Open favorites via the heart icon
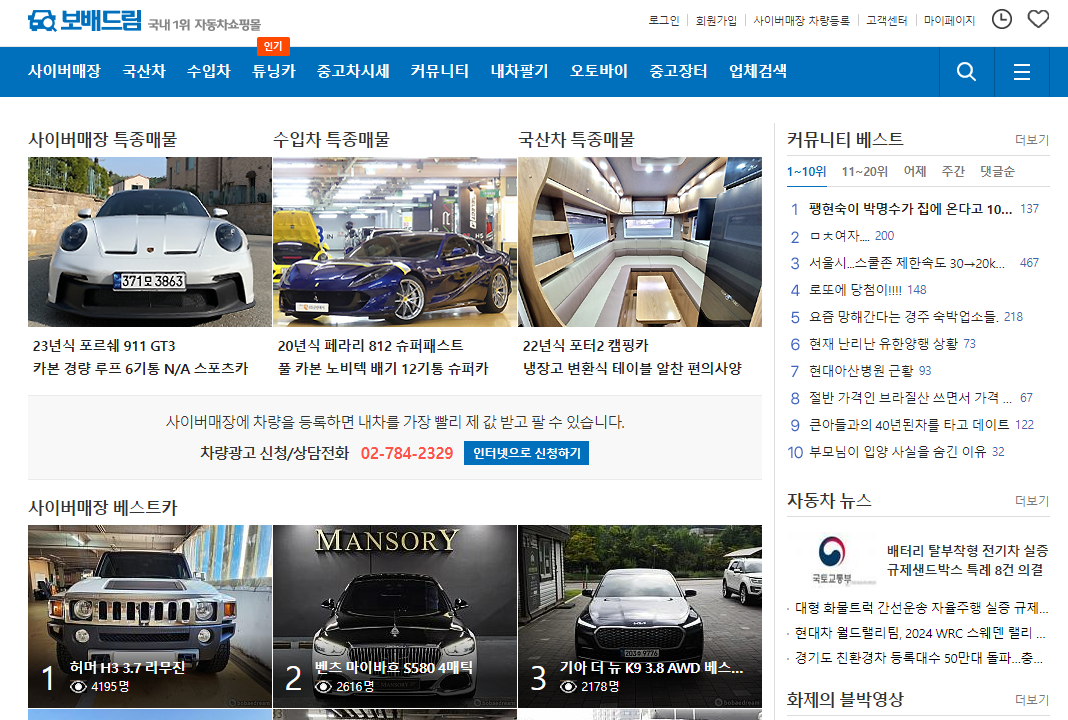The height and width of the screenshot is (720, 1068). click(1037, 18)
